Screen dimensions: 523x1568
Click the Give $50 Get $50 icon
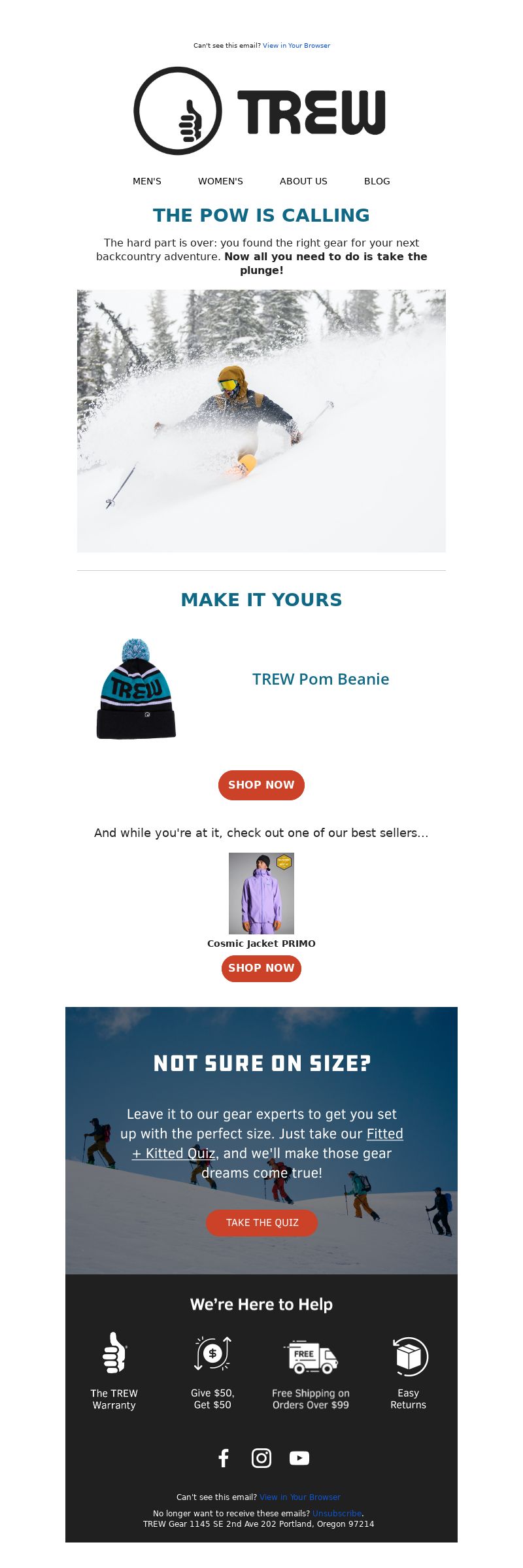tap(212, 1354)
